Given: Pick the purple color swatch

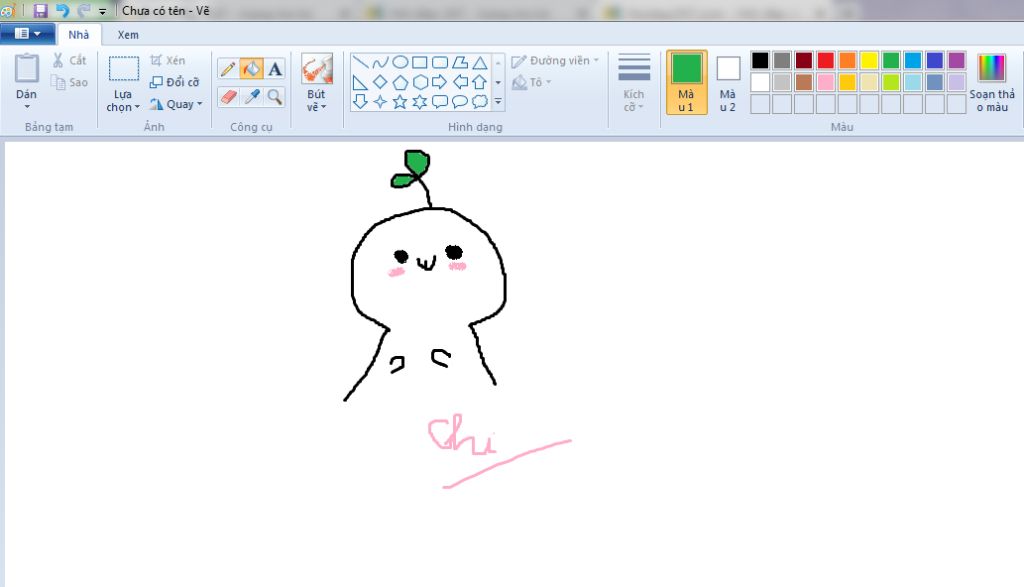Looking at the screenshot, I should coord(957,61).
